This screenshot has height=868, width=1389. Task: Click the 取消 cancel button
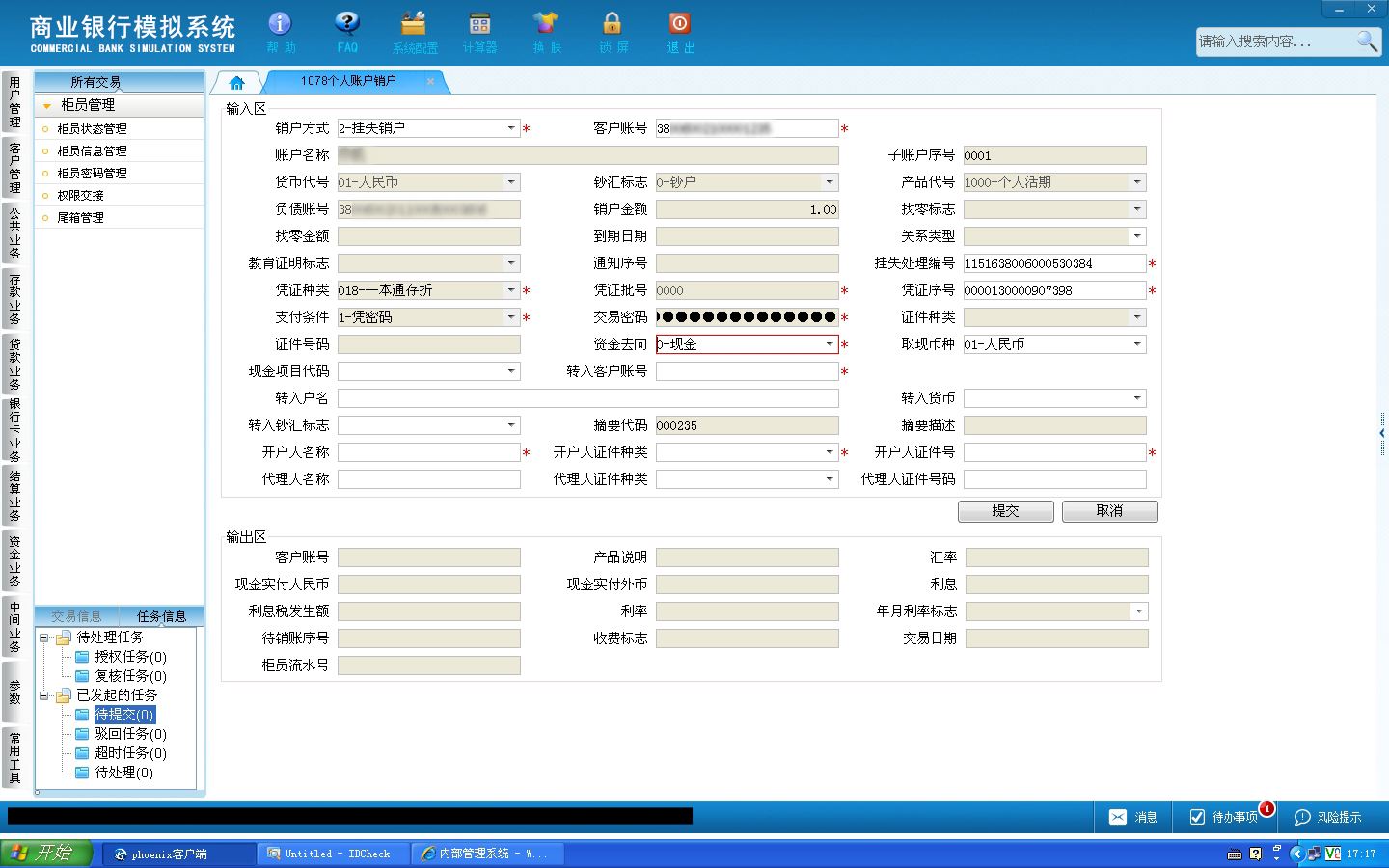[1110, 511]
